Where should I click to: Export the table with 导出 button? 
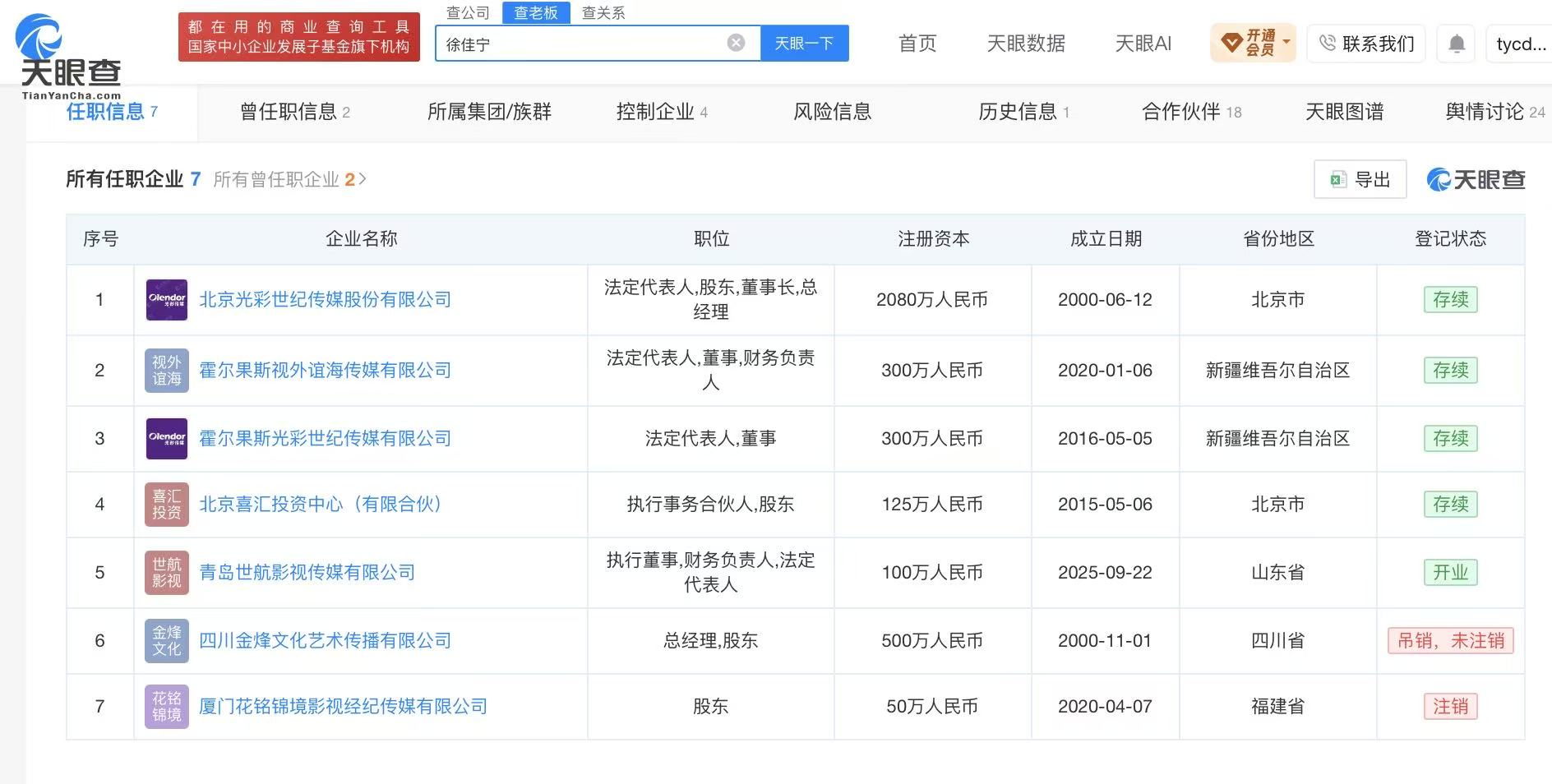point(1360,179)
